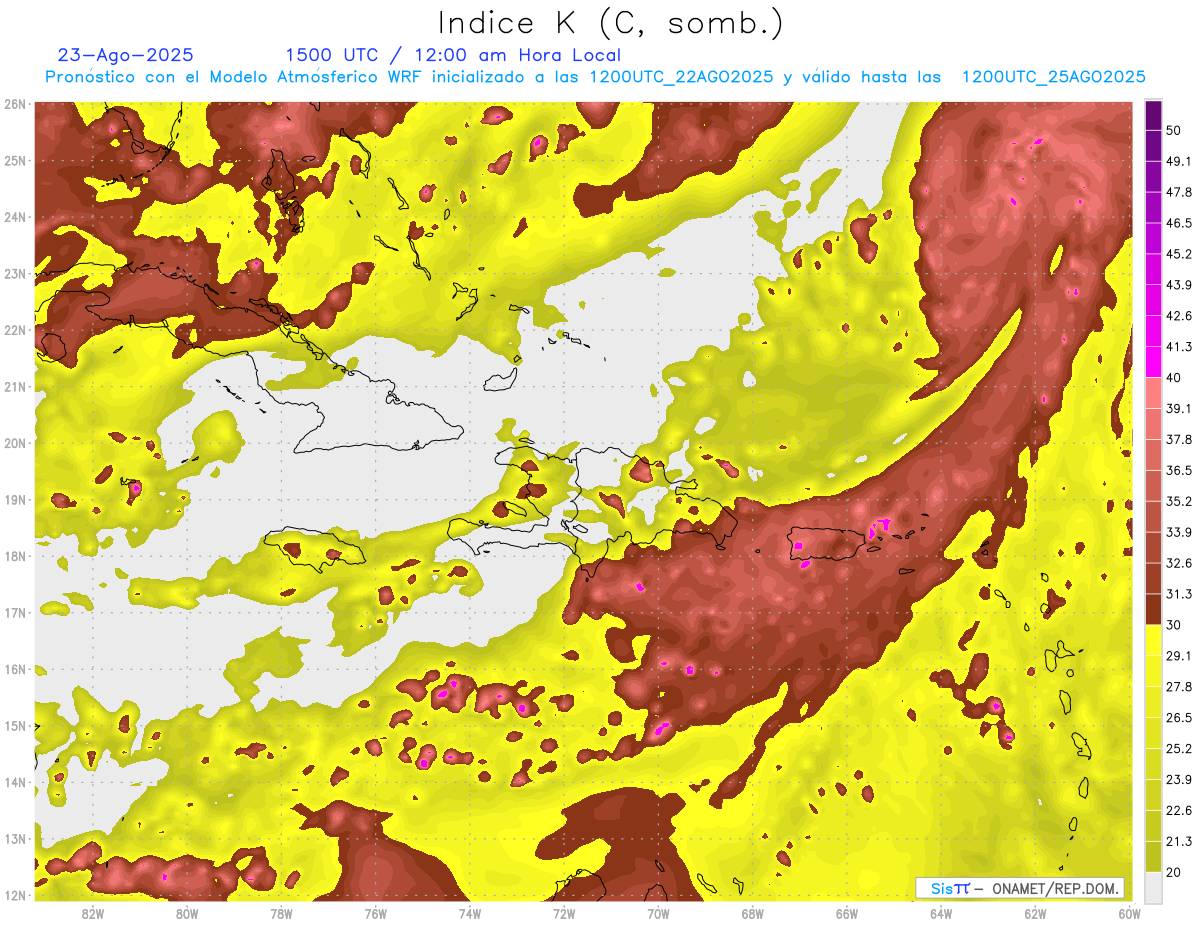This screenshot has width=1200, height=927.
Task: Click the "Pronóstico con el Modelo Atmosférico WRF" line
Action: [595, 77]
